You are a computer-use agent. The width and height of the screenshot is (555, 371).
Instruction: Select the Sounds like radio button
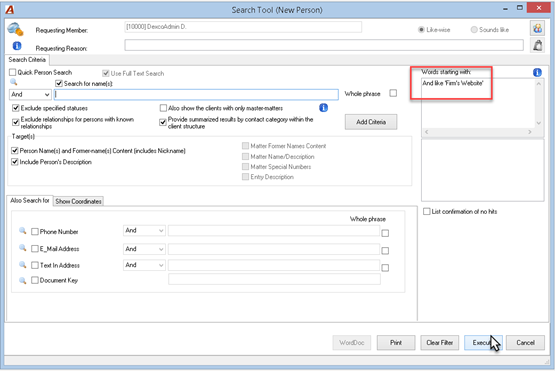click(x=474, y=30)
